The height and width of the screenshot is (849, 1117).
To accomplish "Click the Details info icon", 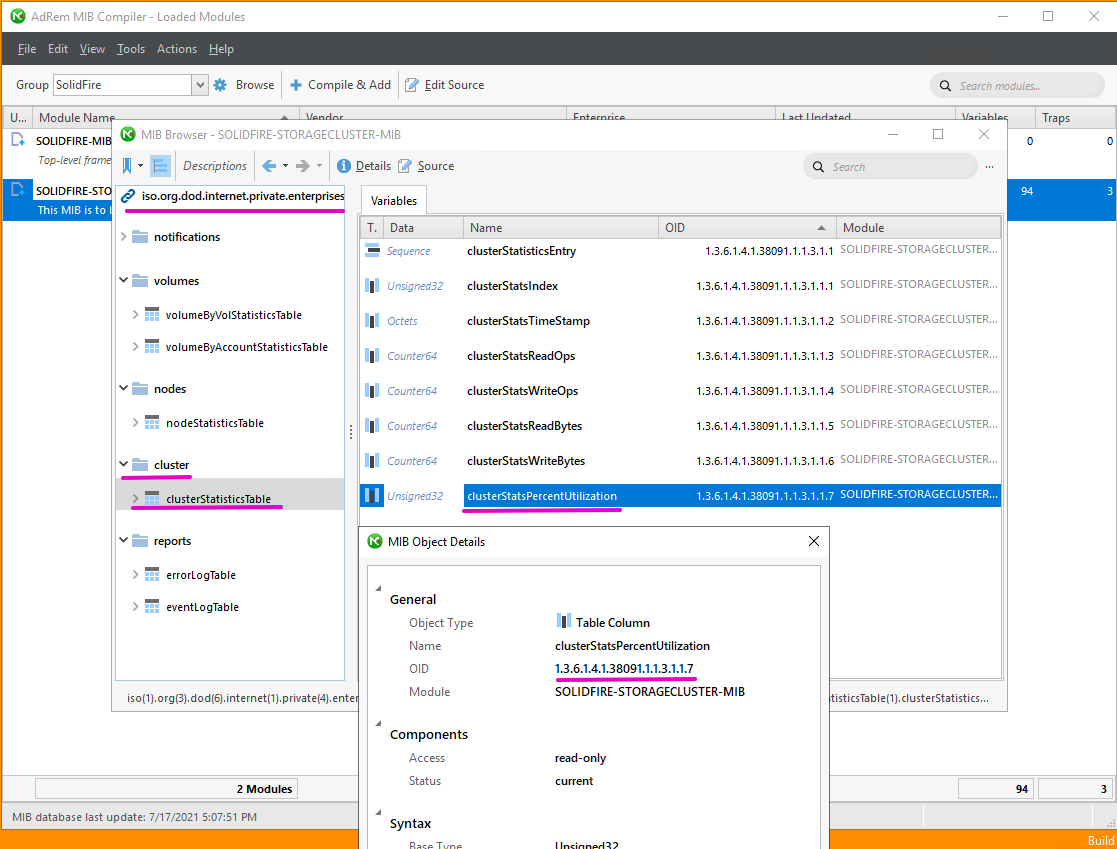I will click(x=343, y=166).
